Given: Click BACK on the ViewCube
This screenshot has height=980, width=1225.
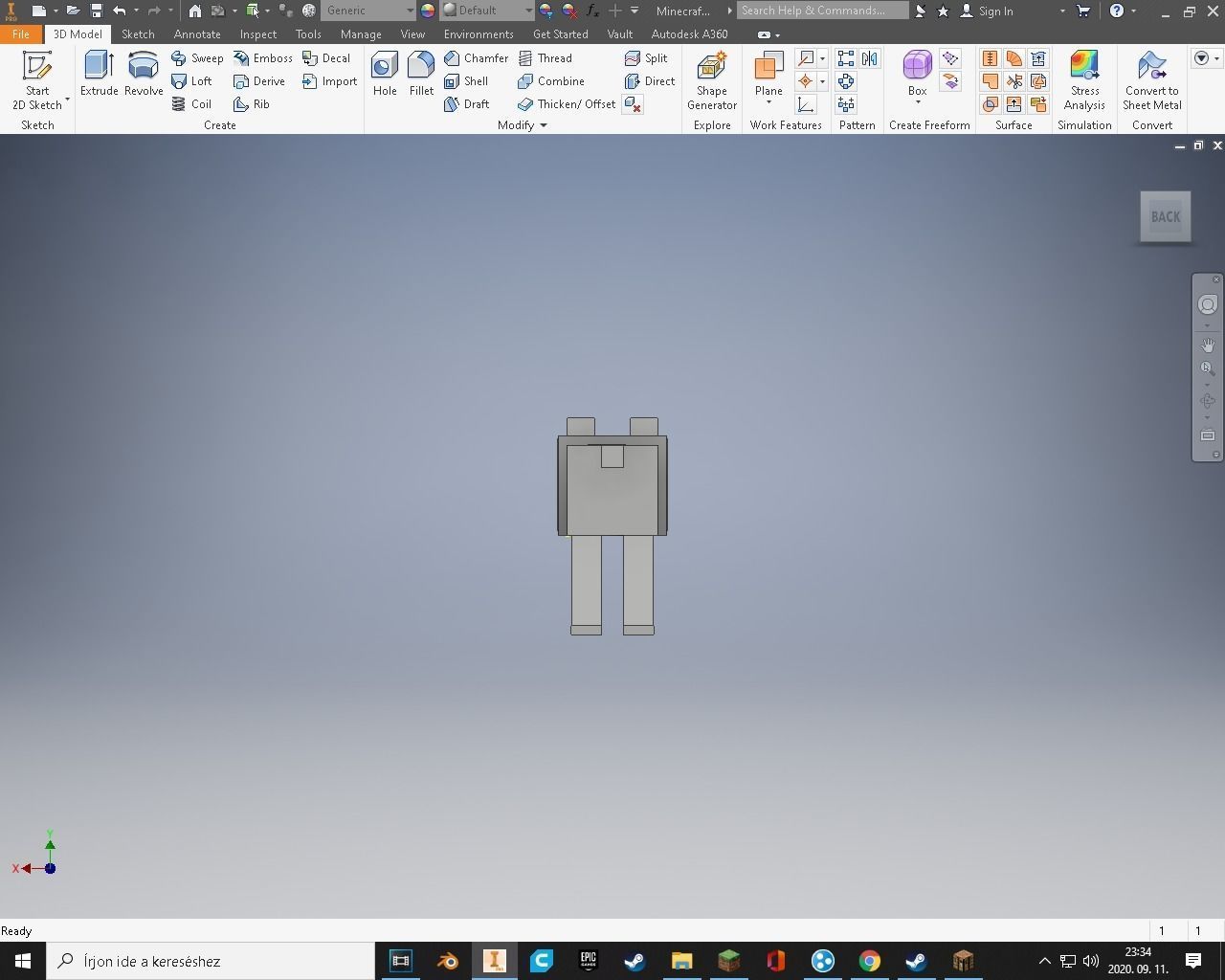Looking at the screenshot, I should coord(1165,216).
